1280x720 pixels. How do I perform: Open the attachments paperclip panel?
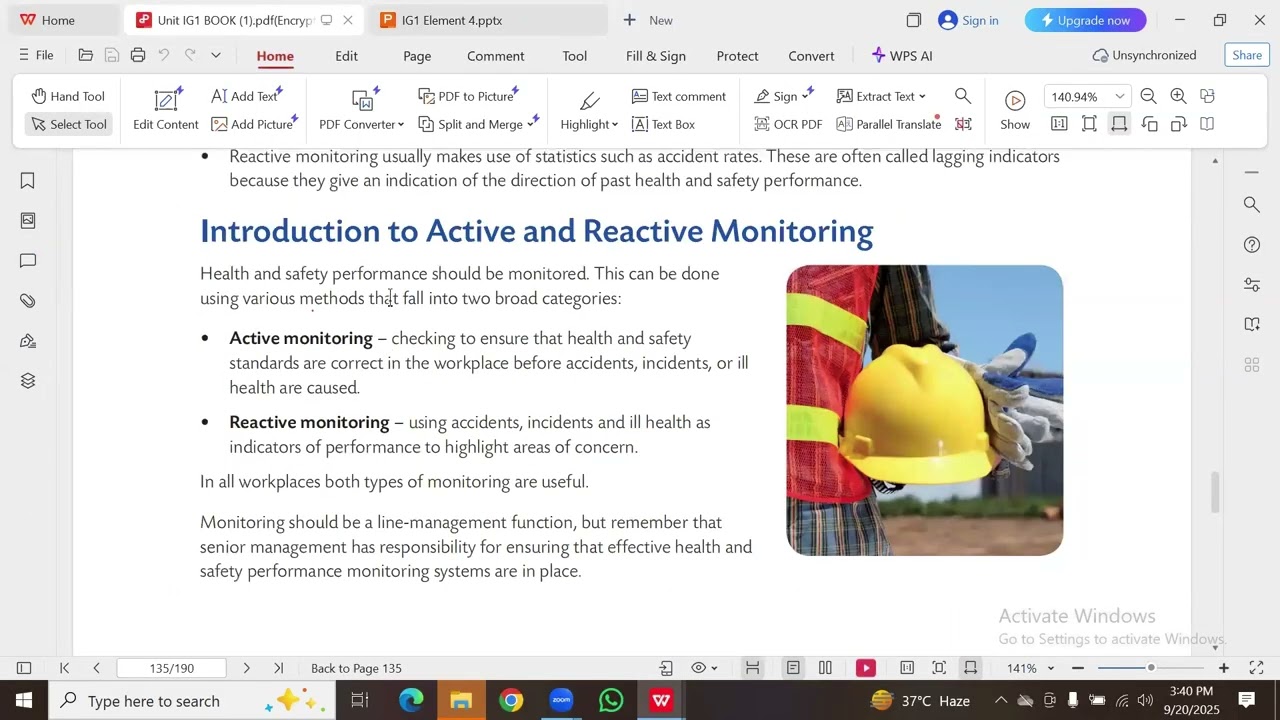click(28, 301)
